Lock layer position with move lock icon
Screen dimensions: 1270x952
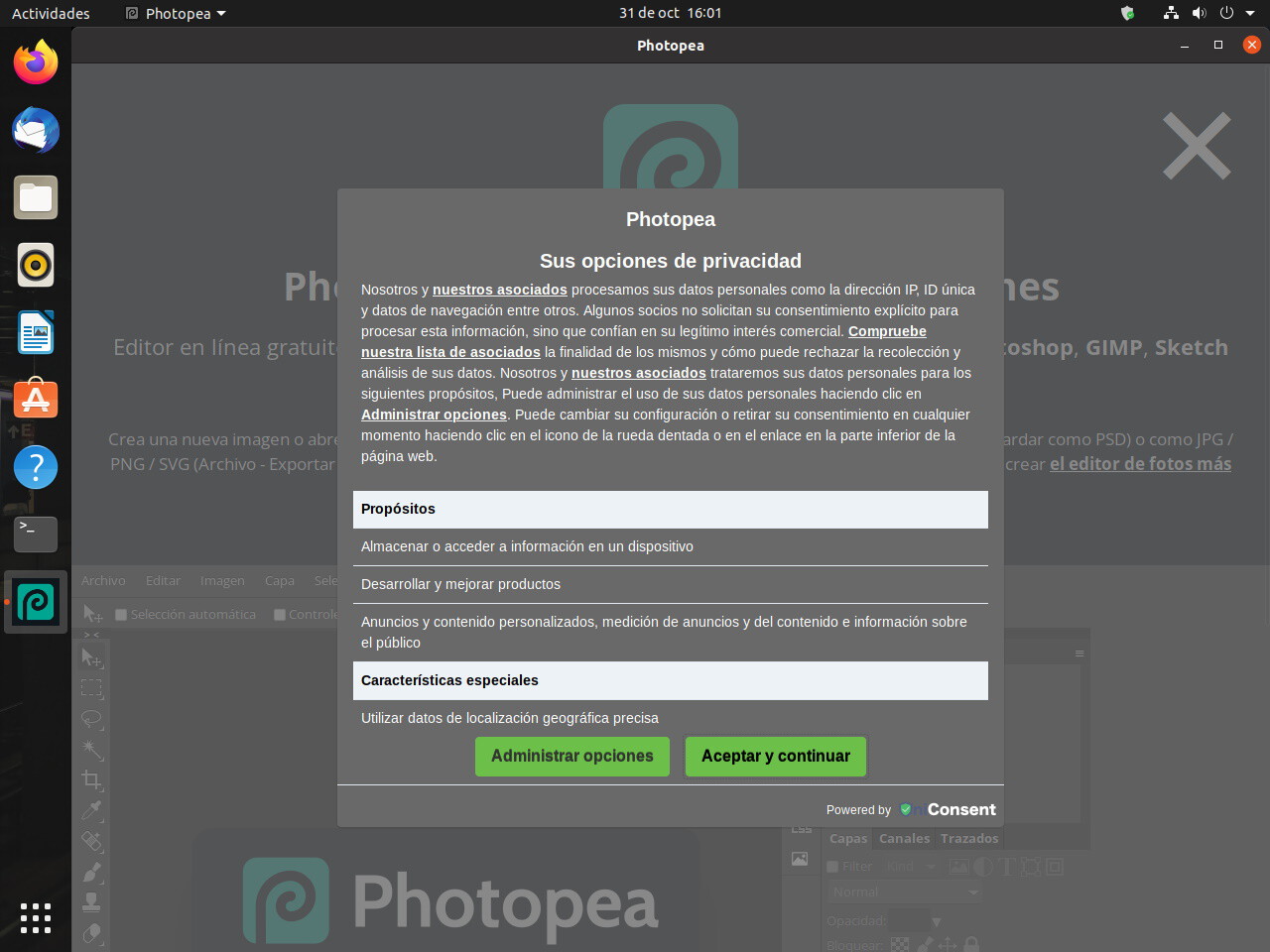(948, 945)
